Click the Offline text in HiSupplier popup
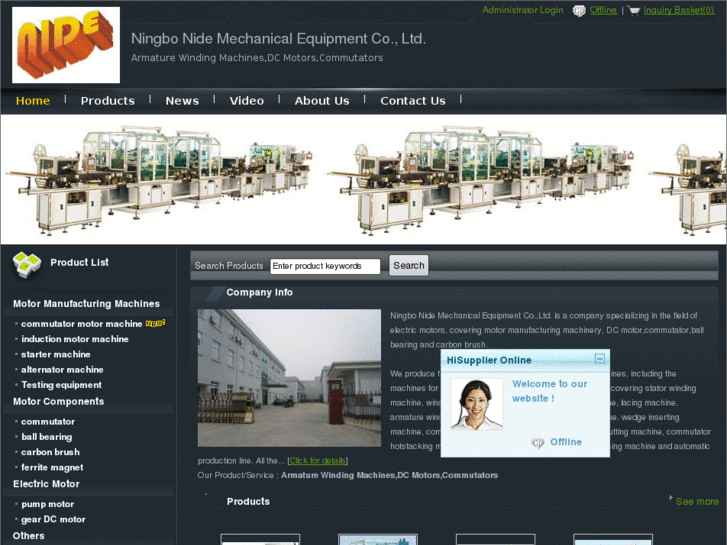 (x=566, y=442)
